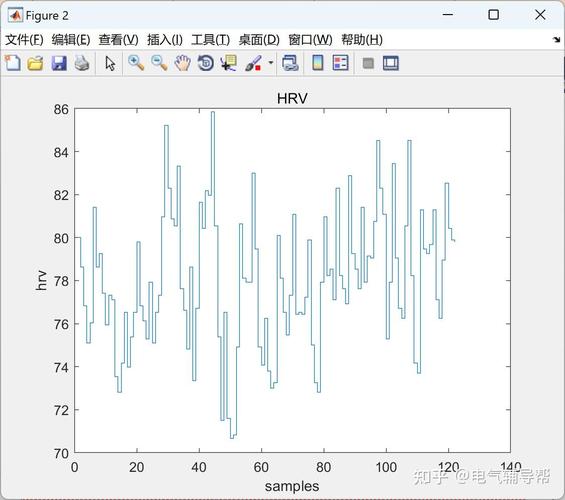
Task: Select the Pan hand tool
Action: [182, 63]
